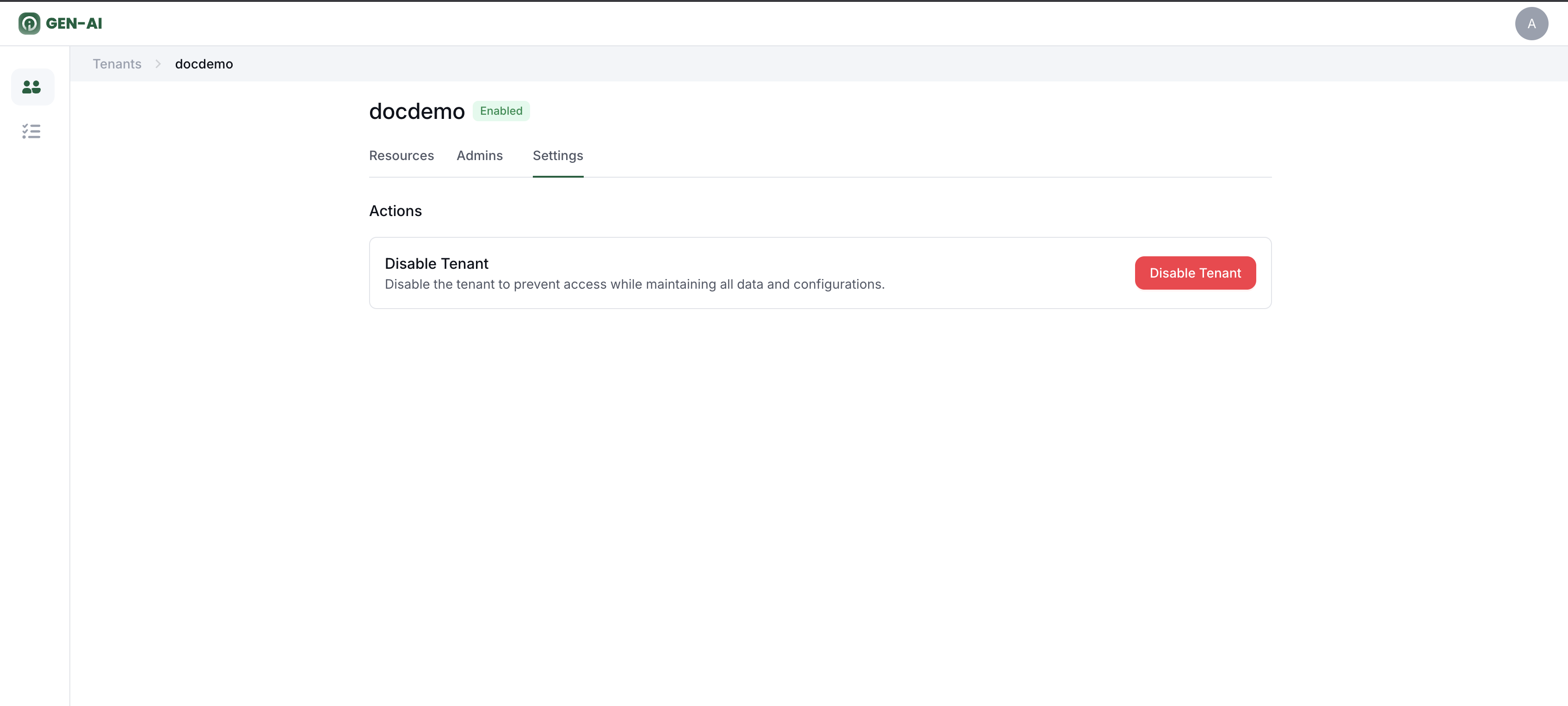This screenshot has height=706, width=1568.
Task: Click the Actions section heading
Action: pos(395,211)
